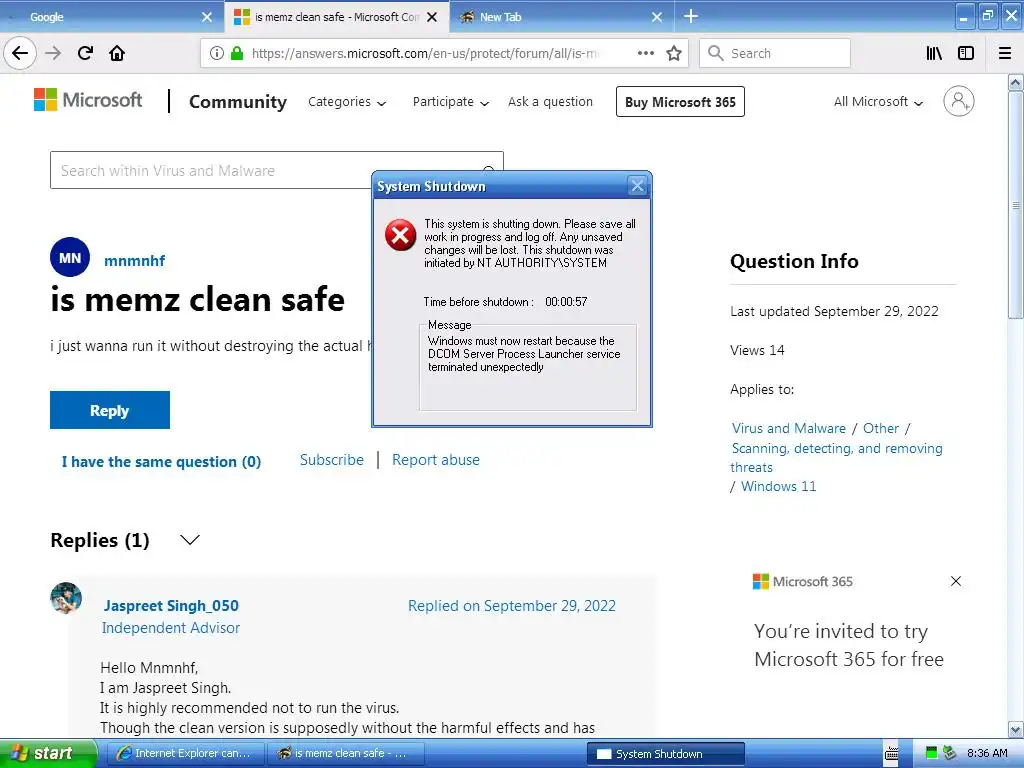Open the Windows 11 link

[778, 487]
